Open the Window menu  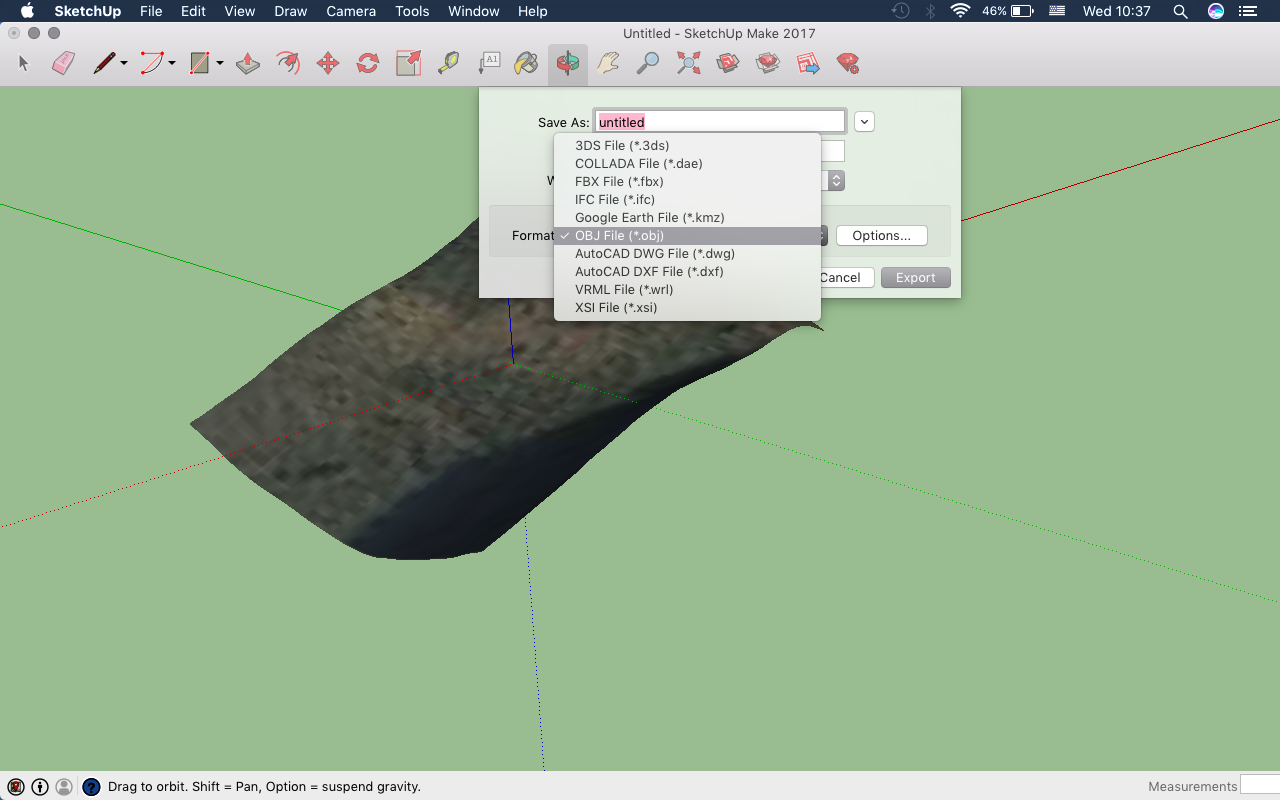[474, 11]
